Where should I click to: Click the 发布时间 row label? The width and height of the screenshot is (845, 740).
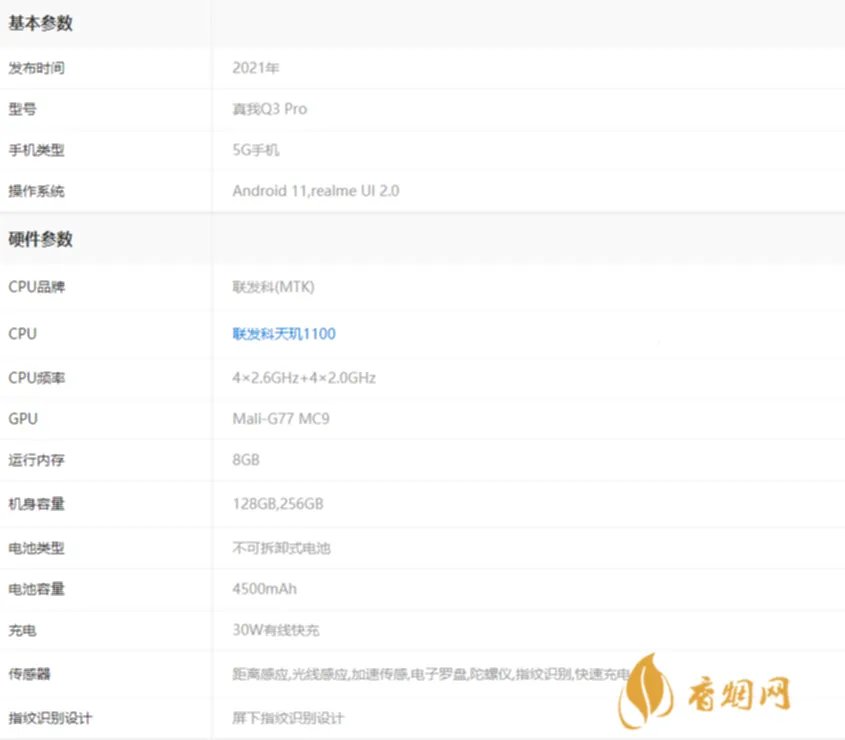coord(32,68)
